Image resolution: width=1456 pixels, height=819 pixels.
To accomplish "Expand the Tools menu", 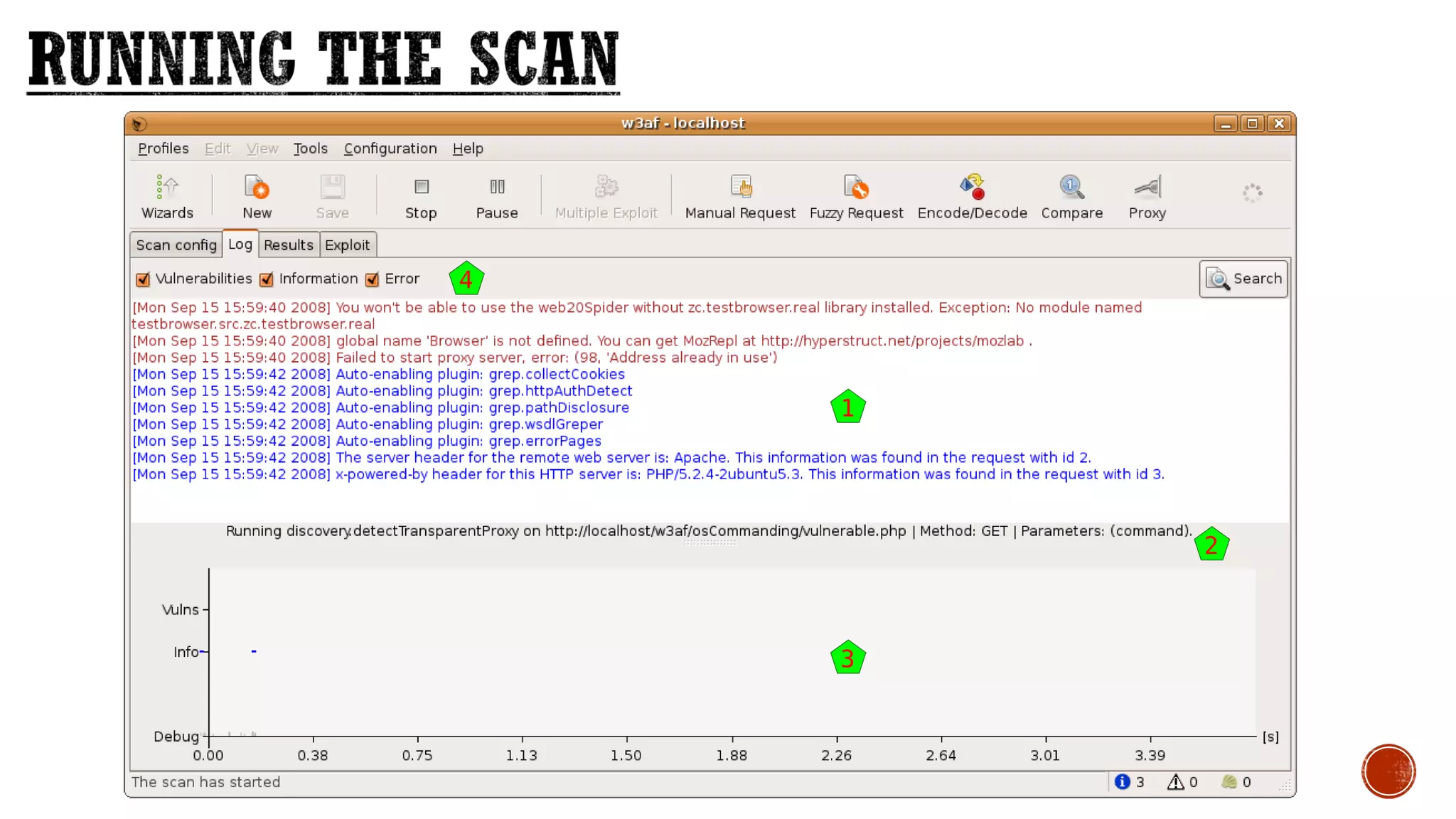I will click(x=310, y=149).
